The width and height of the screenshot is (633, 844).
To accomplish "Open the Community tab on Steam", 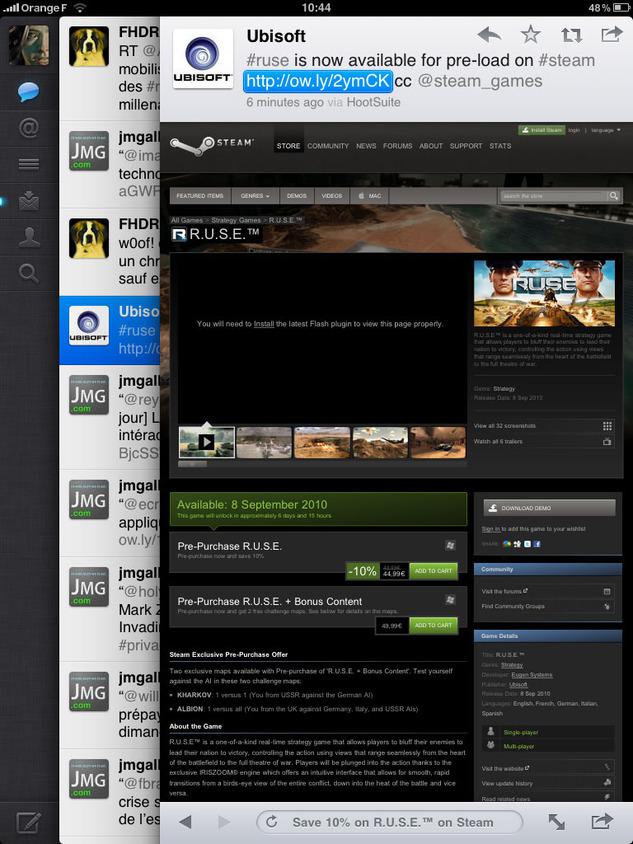I will (328, 146).
